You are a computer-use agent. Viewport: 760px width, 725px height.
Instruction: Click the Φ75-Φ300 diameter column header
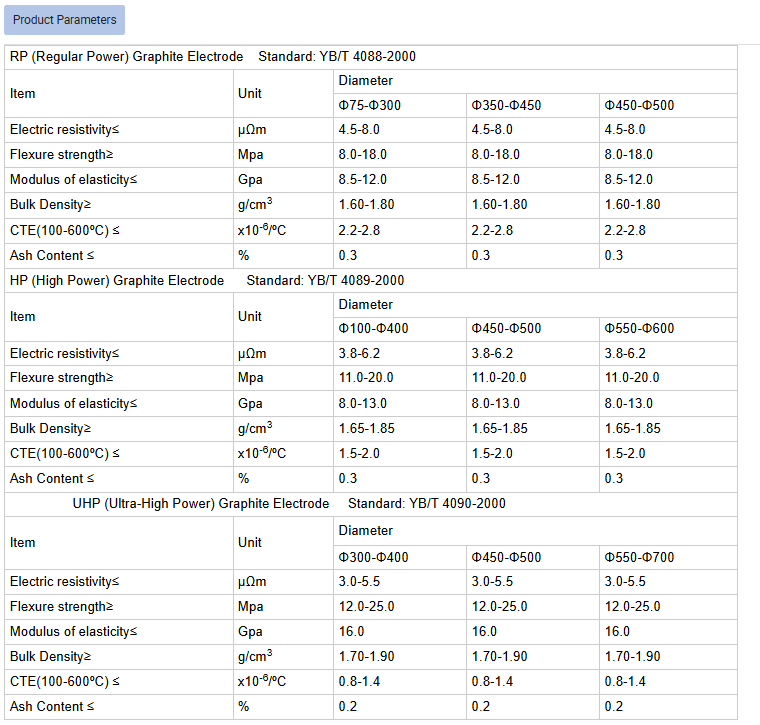[x=370, y=105]
